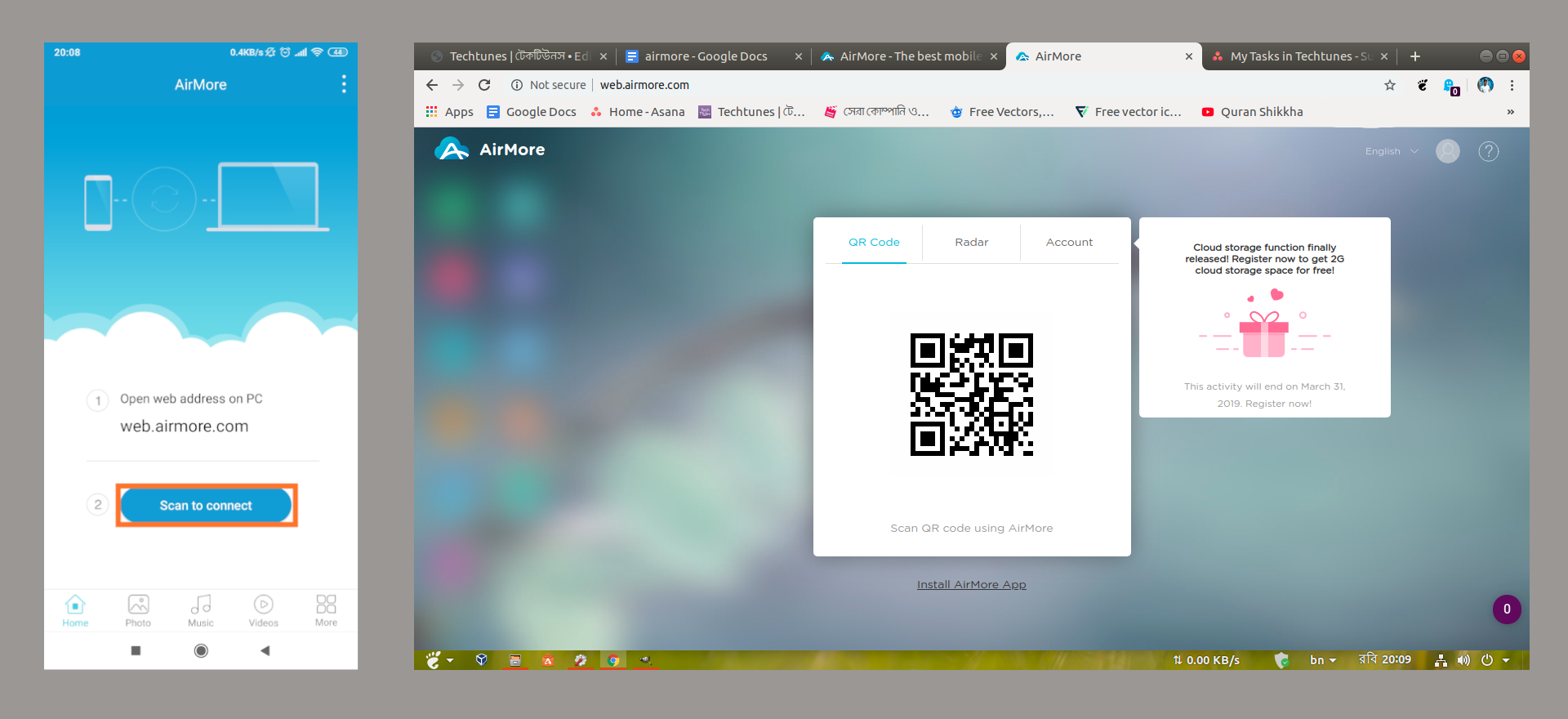The image size is (1568, 719).
Task: Open the Chrome three-dot menu
Action: click(1512, 85)
